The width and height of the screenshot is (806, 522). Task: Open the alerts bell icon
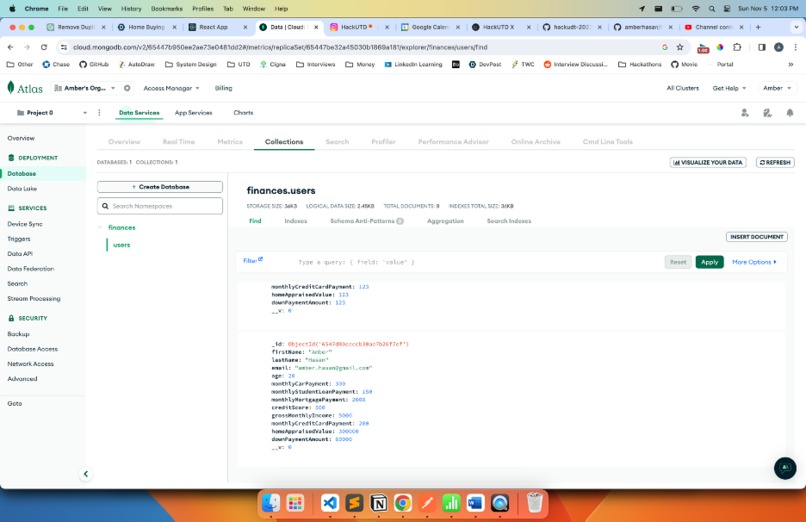pyautogui.click(x=790, y=113)
